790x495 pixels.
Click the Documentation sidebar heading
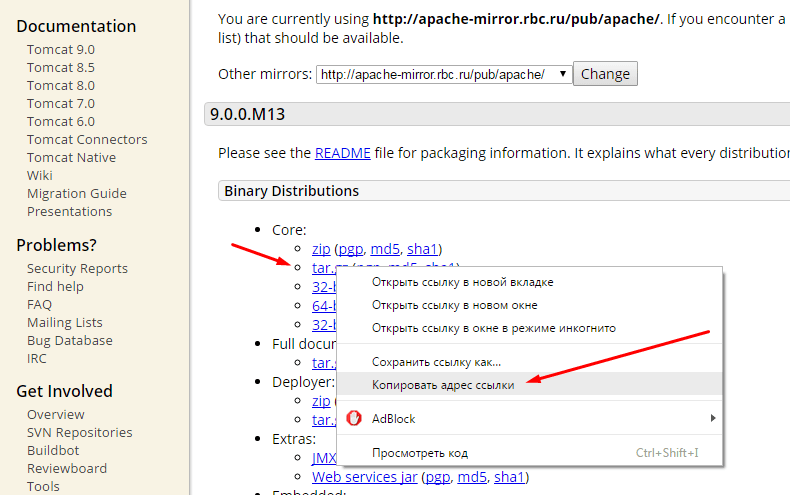pos(76,26)
